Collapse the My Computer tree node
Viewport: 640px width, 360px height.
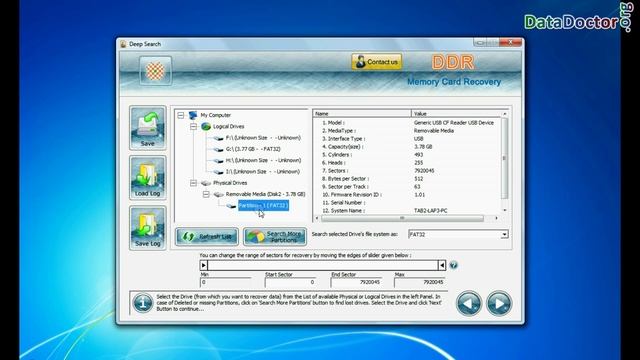pyautogui.click(x=181, y=115)
